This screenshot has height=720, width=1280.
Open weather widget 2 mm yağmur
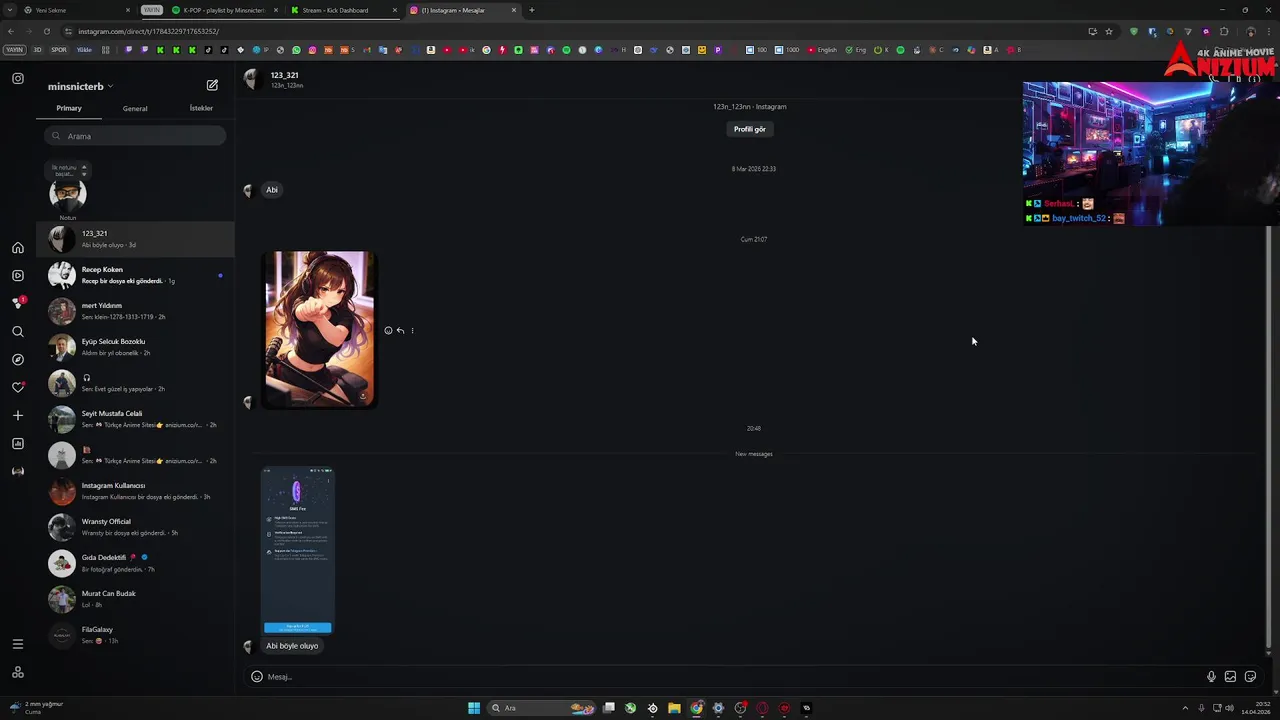[x=38, y=708]
